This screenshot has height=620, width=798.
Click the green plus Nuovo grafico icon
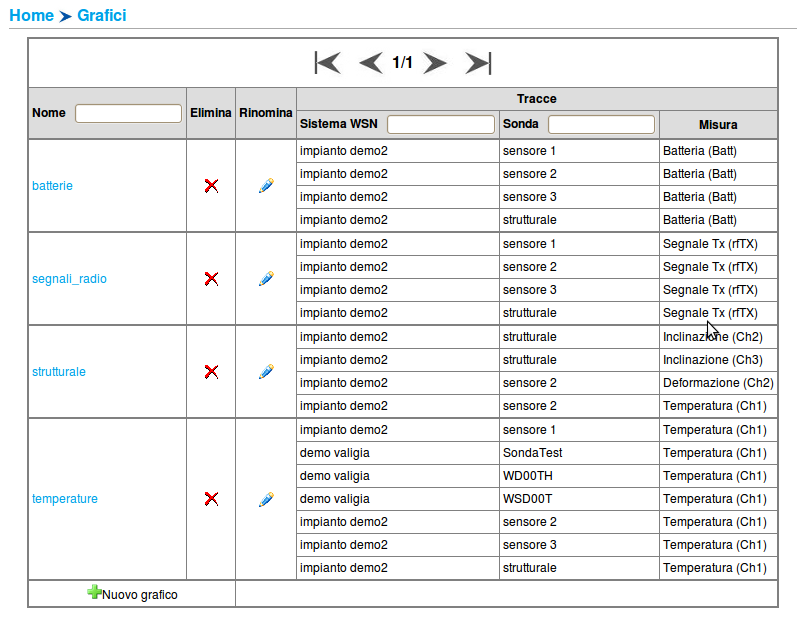tap(94, 591)
